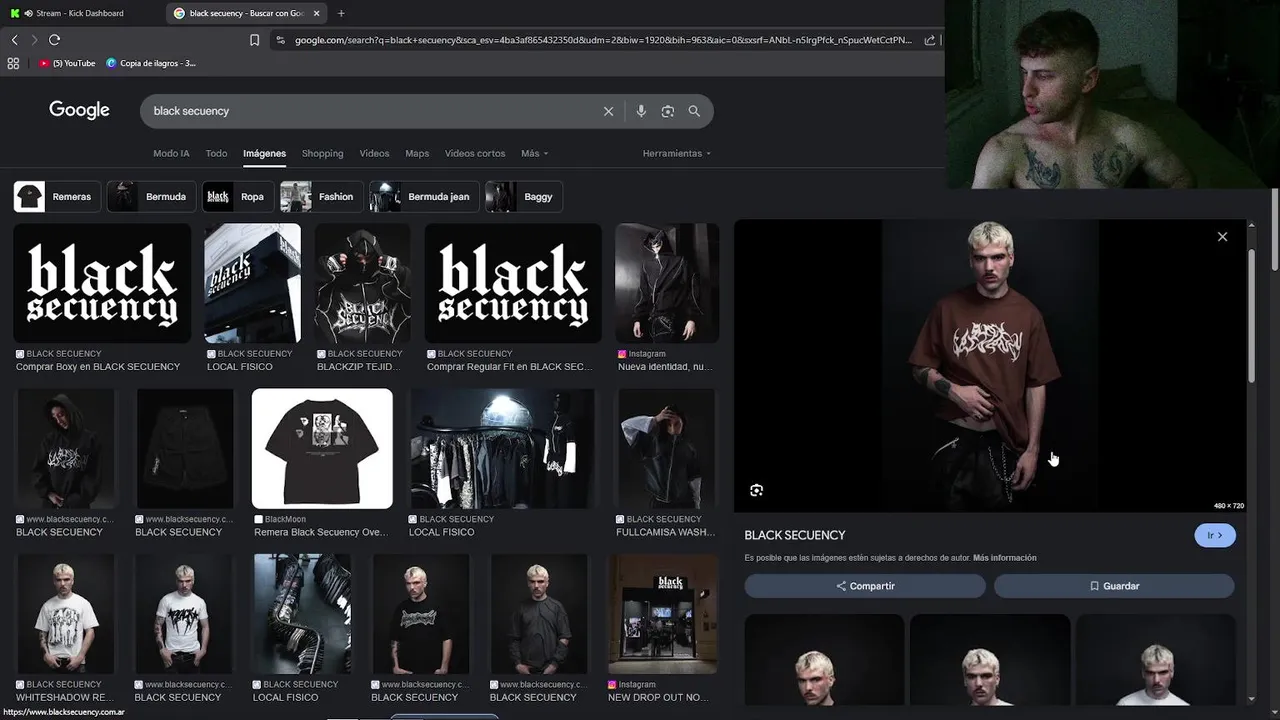Viewport: 1280px width, 720px height.
Task: Switch to the Stream - Kick Dashboard tab
Action: click(82, 13)
